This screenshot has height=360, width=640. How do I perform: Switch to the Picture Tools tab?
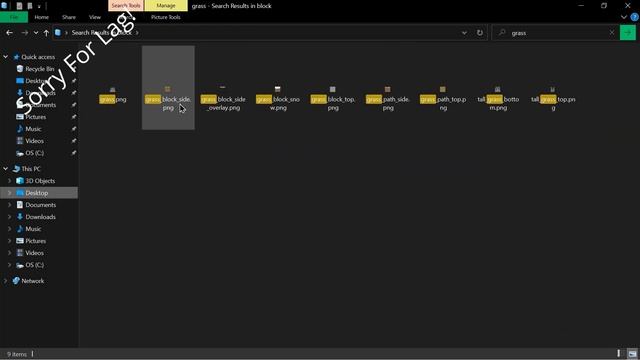coord(166,17)
